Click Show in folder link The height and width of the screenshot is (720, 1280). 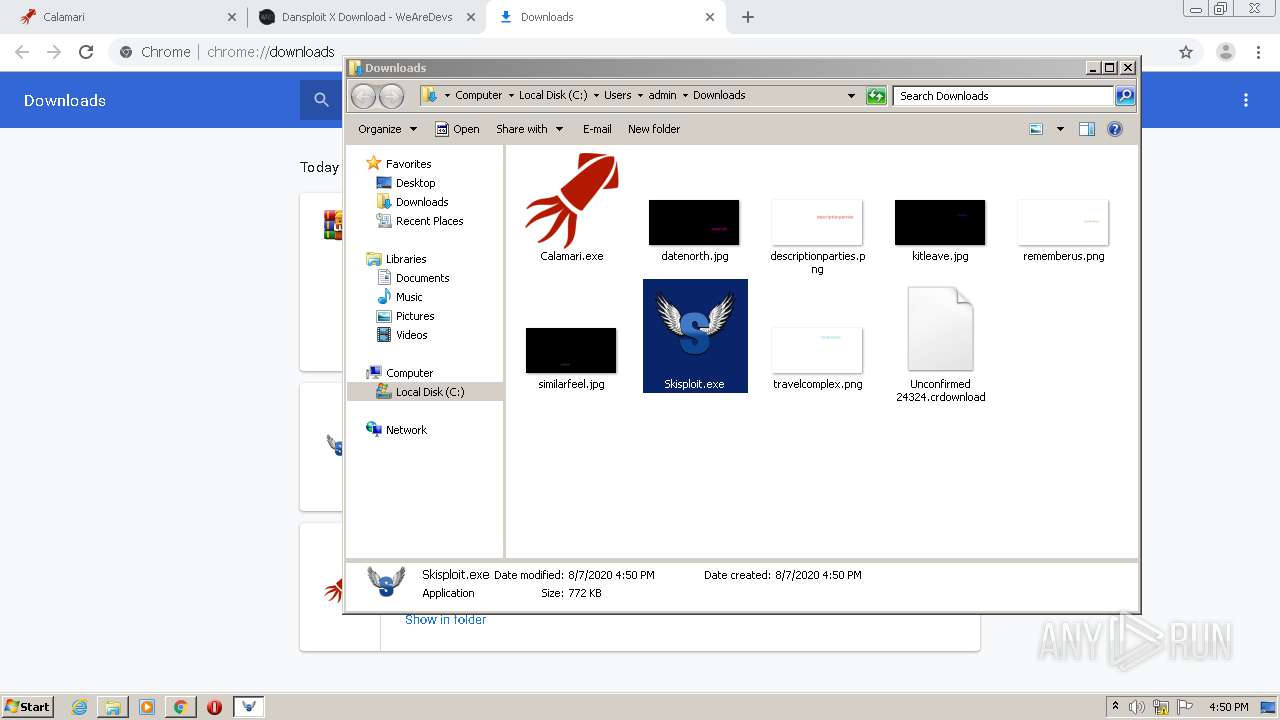pyautogui.click(x=446, y=620)
